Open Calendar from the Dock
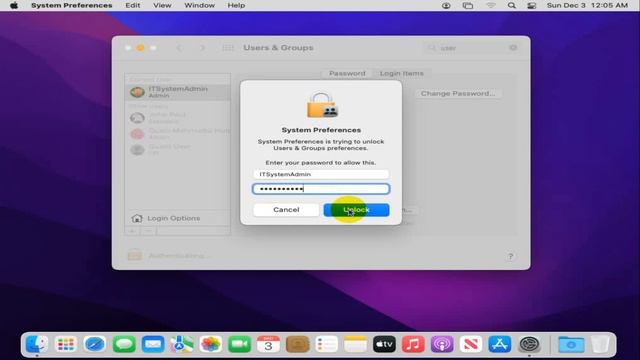The height and width of the screenshot is (360, 640). [268, 344]
